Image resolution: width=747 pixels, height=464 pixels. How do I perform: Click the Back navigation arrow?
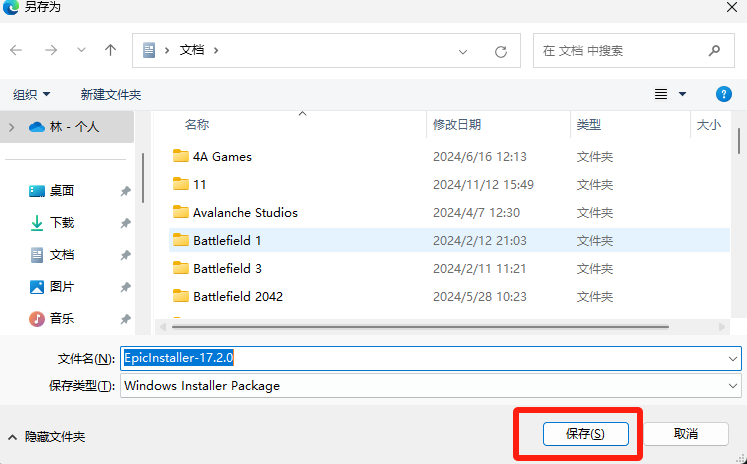17,50
